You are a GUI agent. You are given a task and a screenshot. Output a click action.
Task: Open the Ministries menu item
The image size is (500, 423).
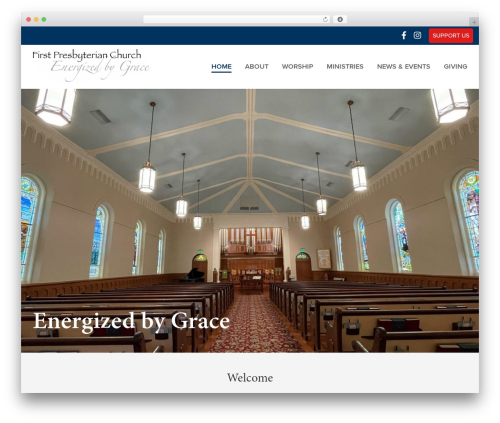[x=345, y=66]
